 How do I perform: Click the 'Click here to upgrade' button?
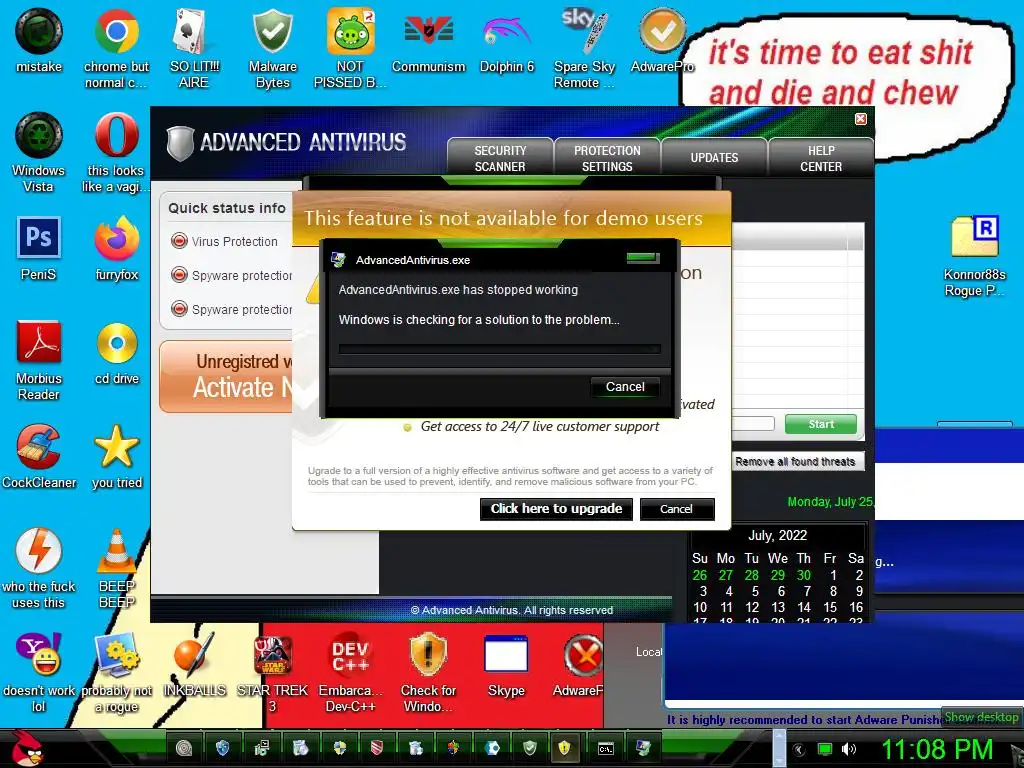(x=556, y=509)
